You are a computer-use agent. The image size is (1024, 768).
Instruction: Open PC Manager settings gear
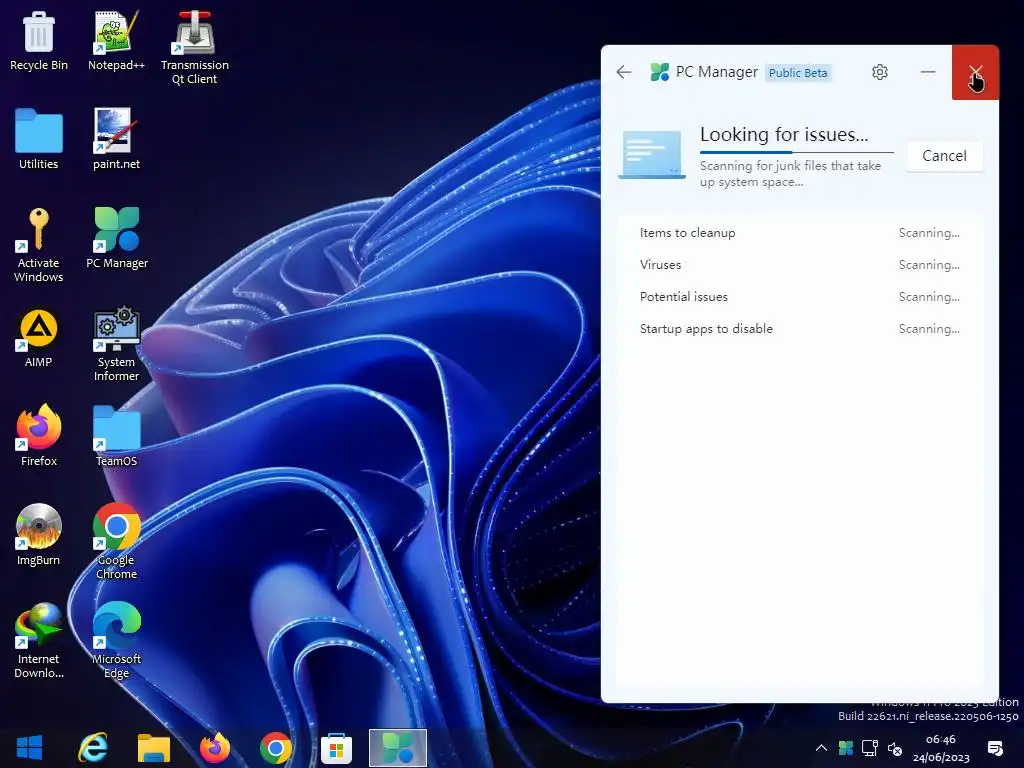[880, 72]
